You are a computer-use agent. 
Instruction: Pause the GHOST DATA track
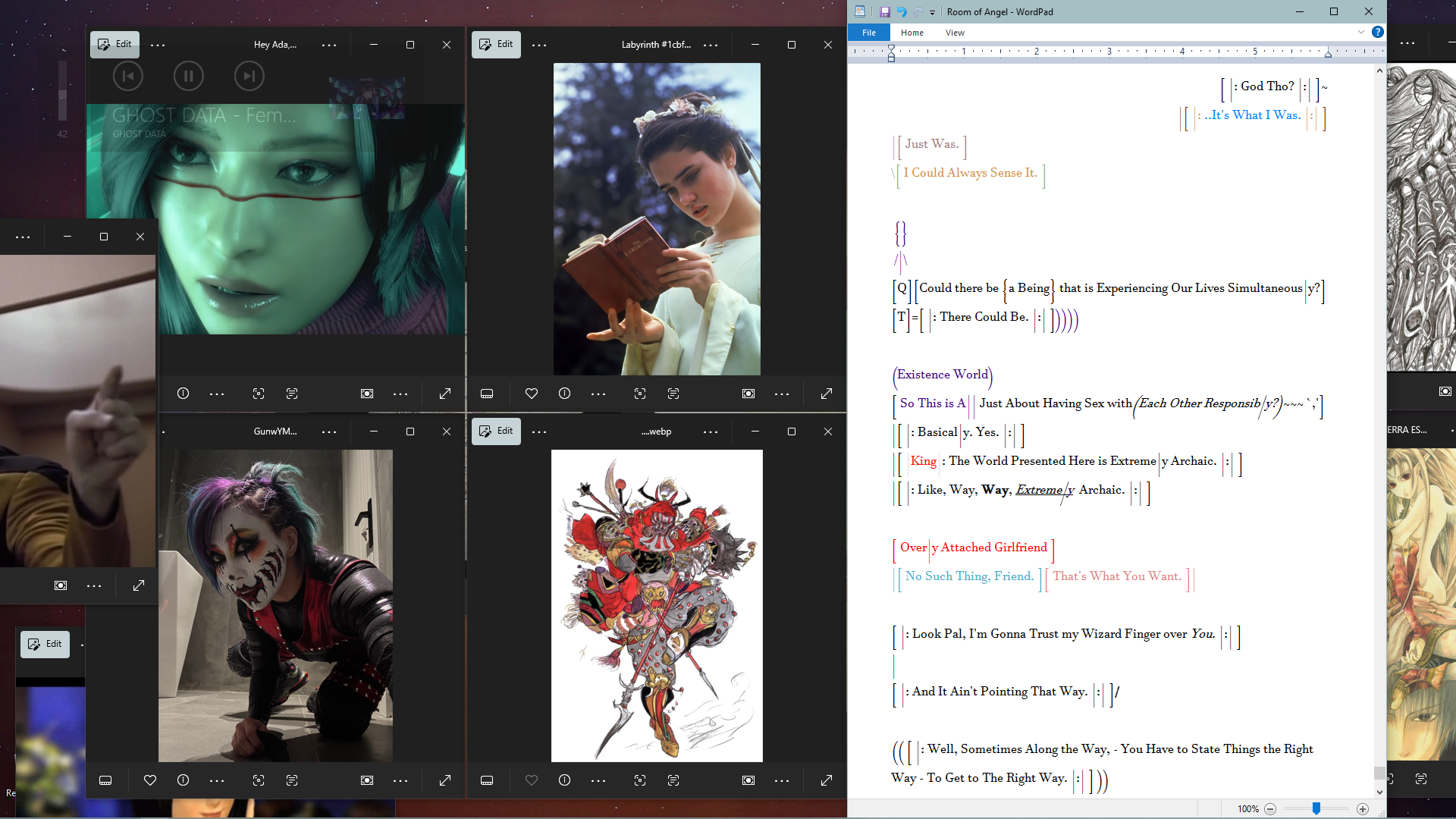[188, 76]
